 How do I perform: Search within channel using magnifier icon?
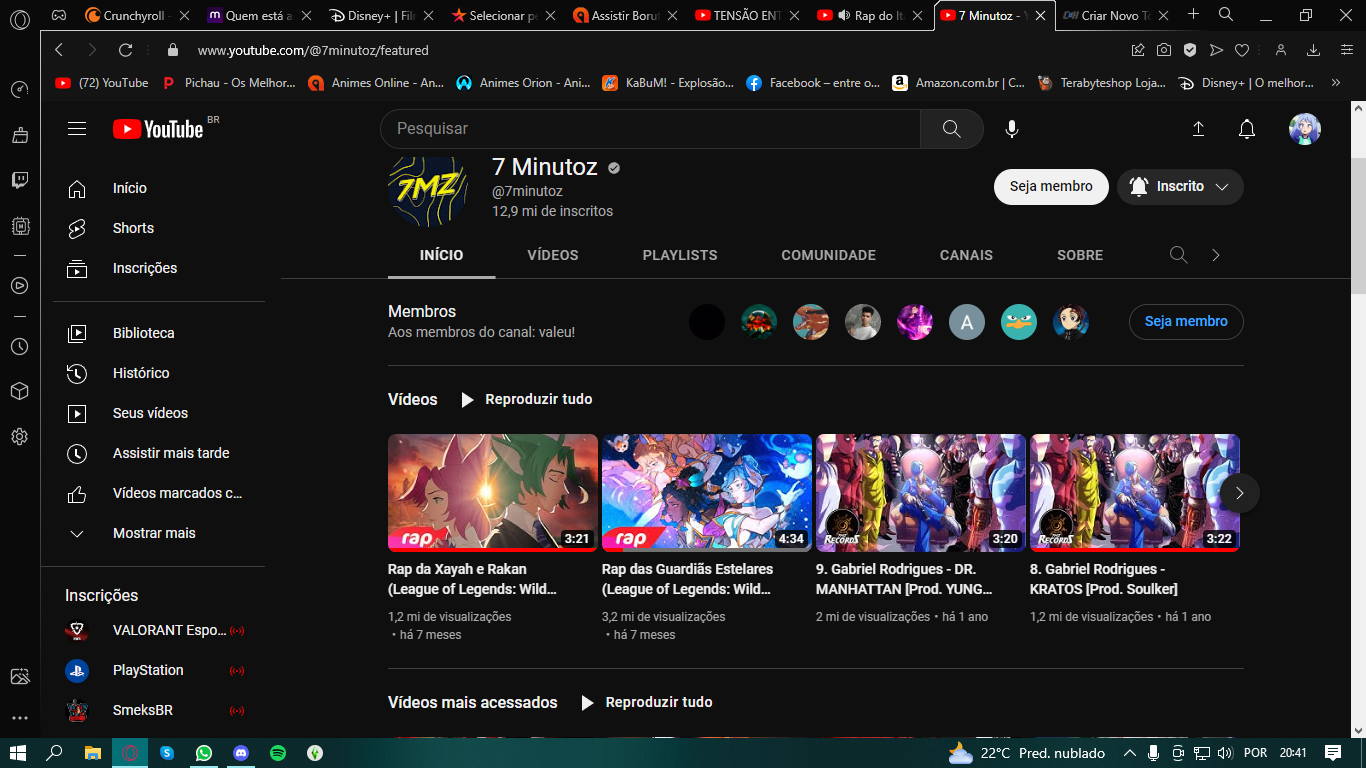(1179, 255)
